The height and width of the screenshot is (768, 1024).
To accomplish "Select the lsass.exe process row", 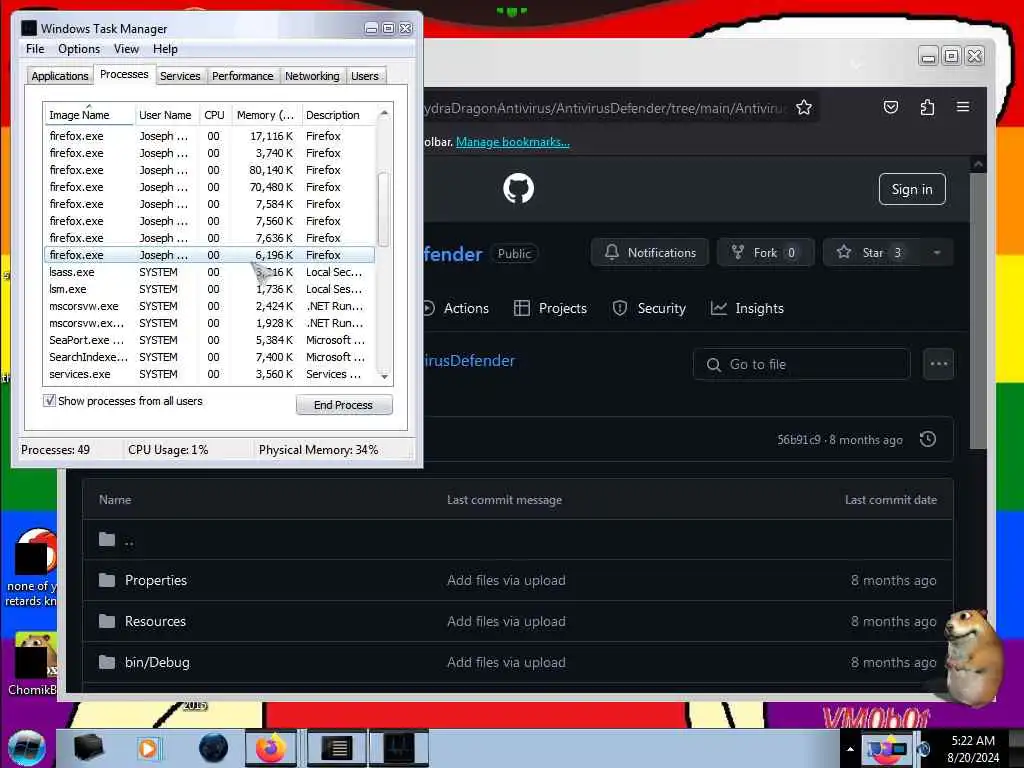I will coord(209,272).
